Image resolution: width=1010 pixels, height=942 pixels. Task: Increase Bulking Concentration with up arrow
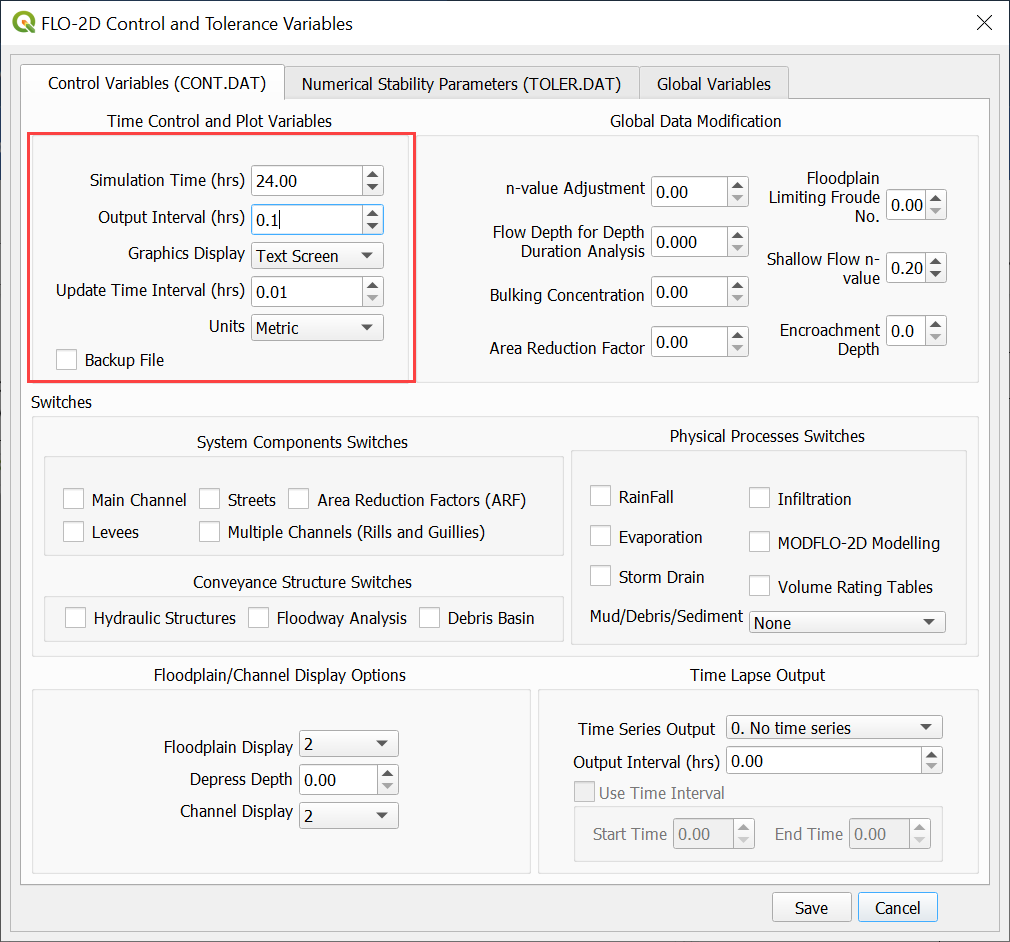[x=737, y=286]
